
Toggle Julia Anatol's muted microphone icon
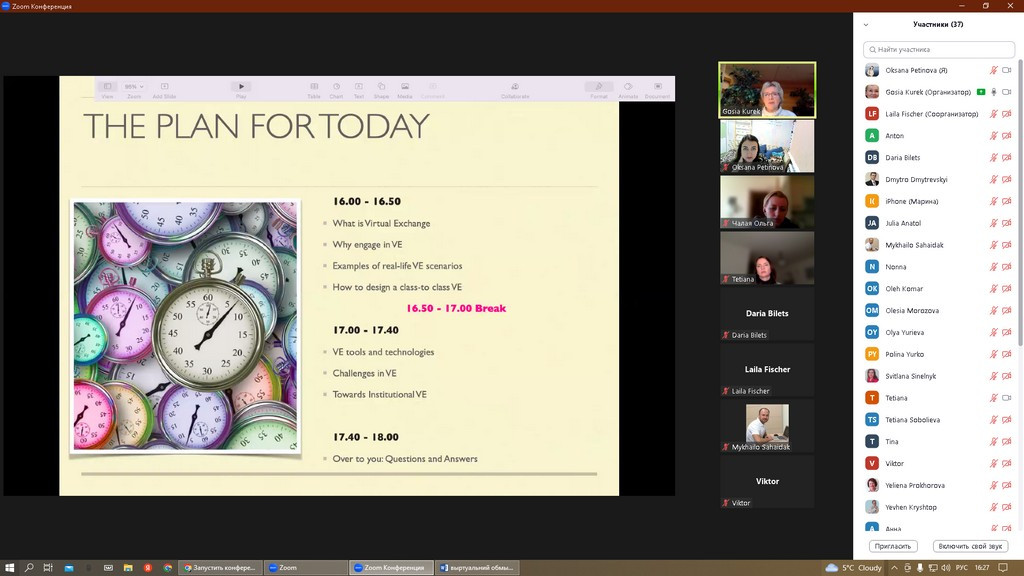click(x=994, y=223)
